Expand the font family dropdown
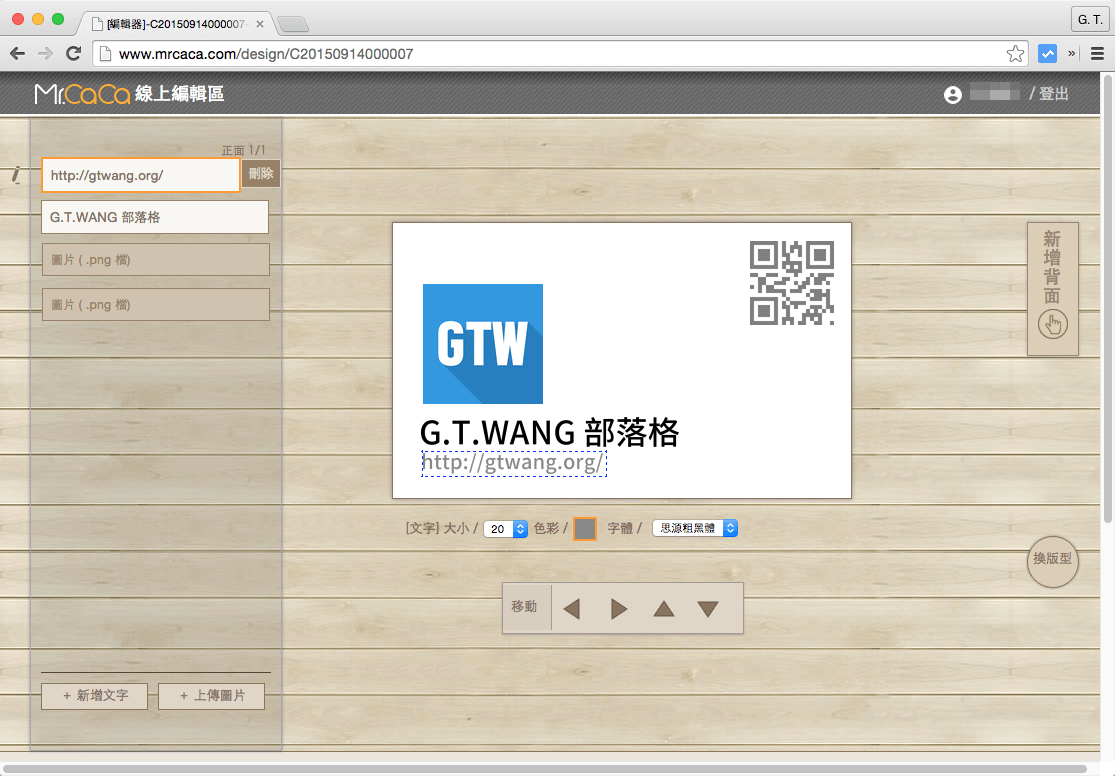Screen dimensions: 1115x776 click(x=695, y=528)
